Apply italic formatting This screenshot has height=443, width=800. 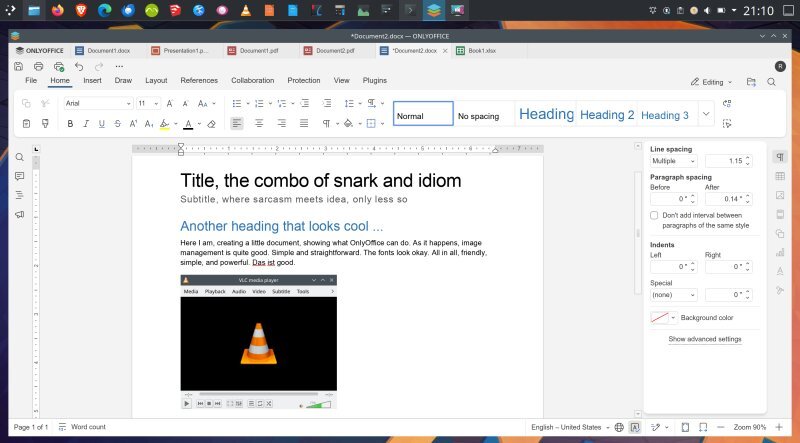(86, 124)
